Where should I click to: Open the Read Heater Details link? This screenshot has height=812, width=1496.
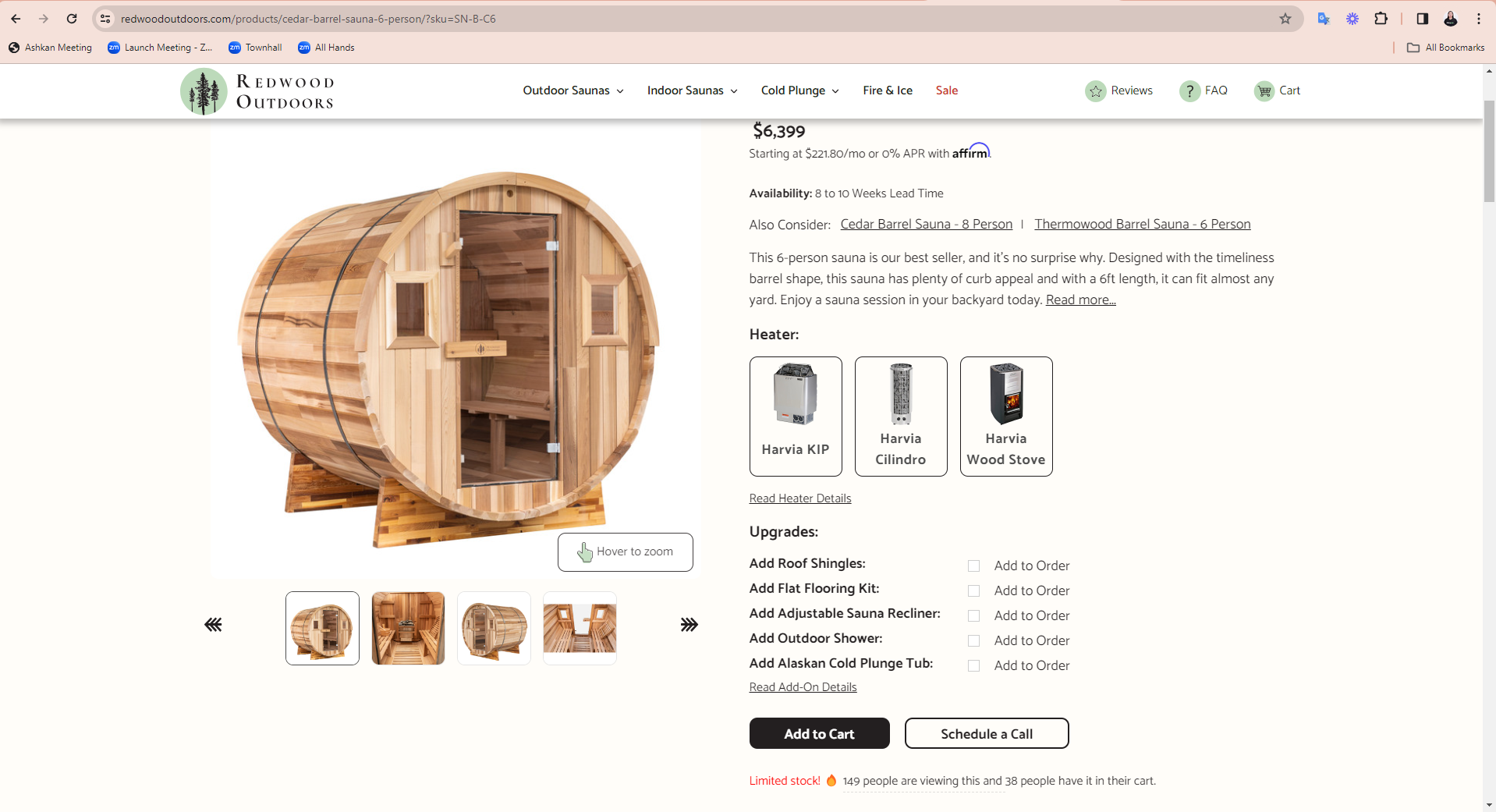point(800,498)
